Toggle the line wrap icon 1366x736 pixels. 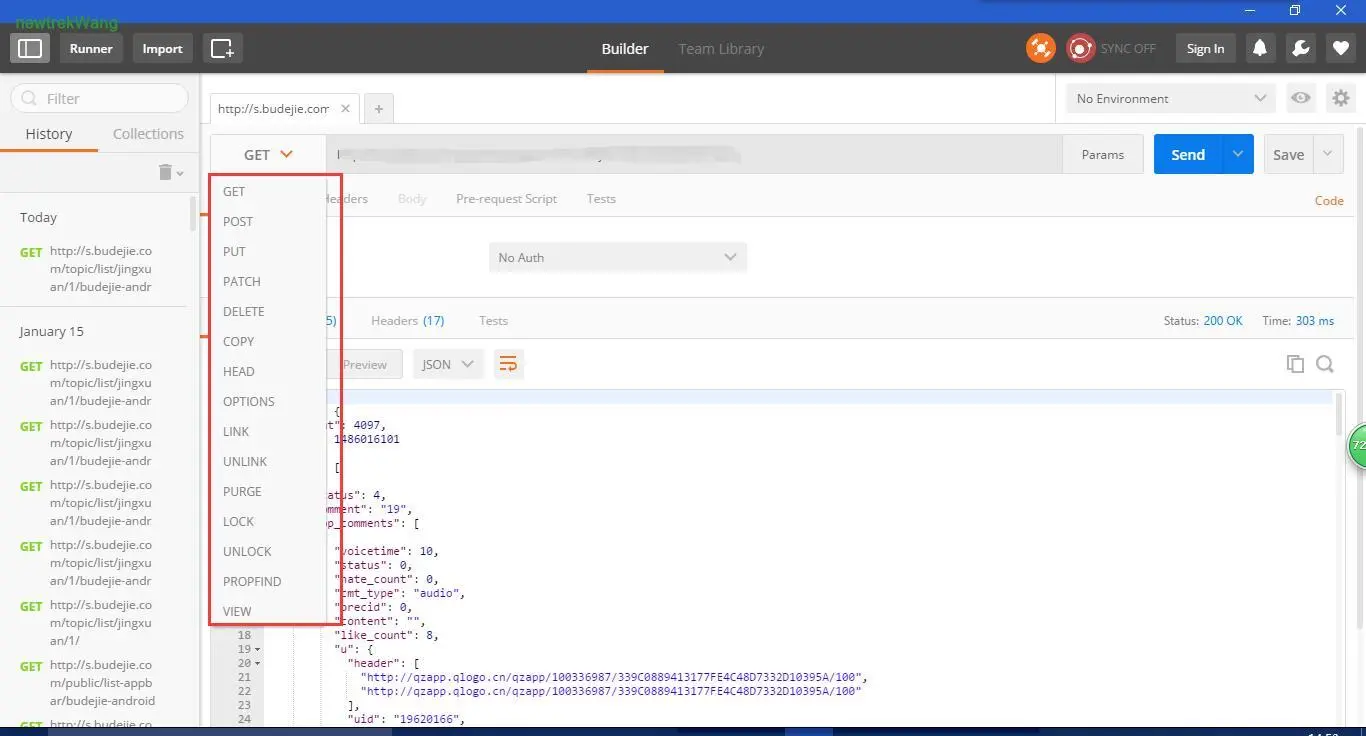tap(508, 364)
